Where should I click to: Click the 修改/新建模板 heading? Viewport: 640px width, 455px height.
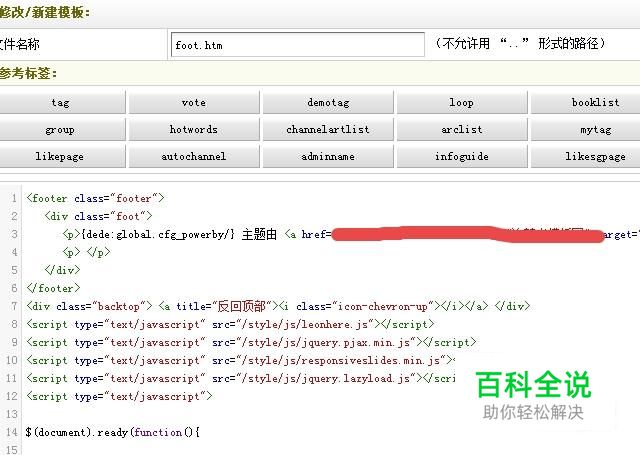pyautogui.click(x=45, y=12)
